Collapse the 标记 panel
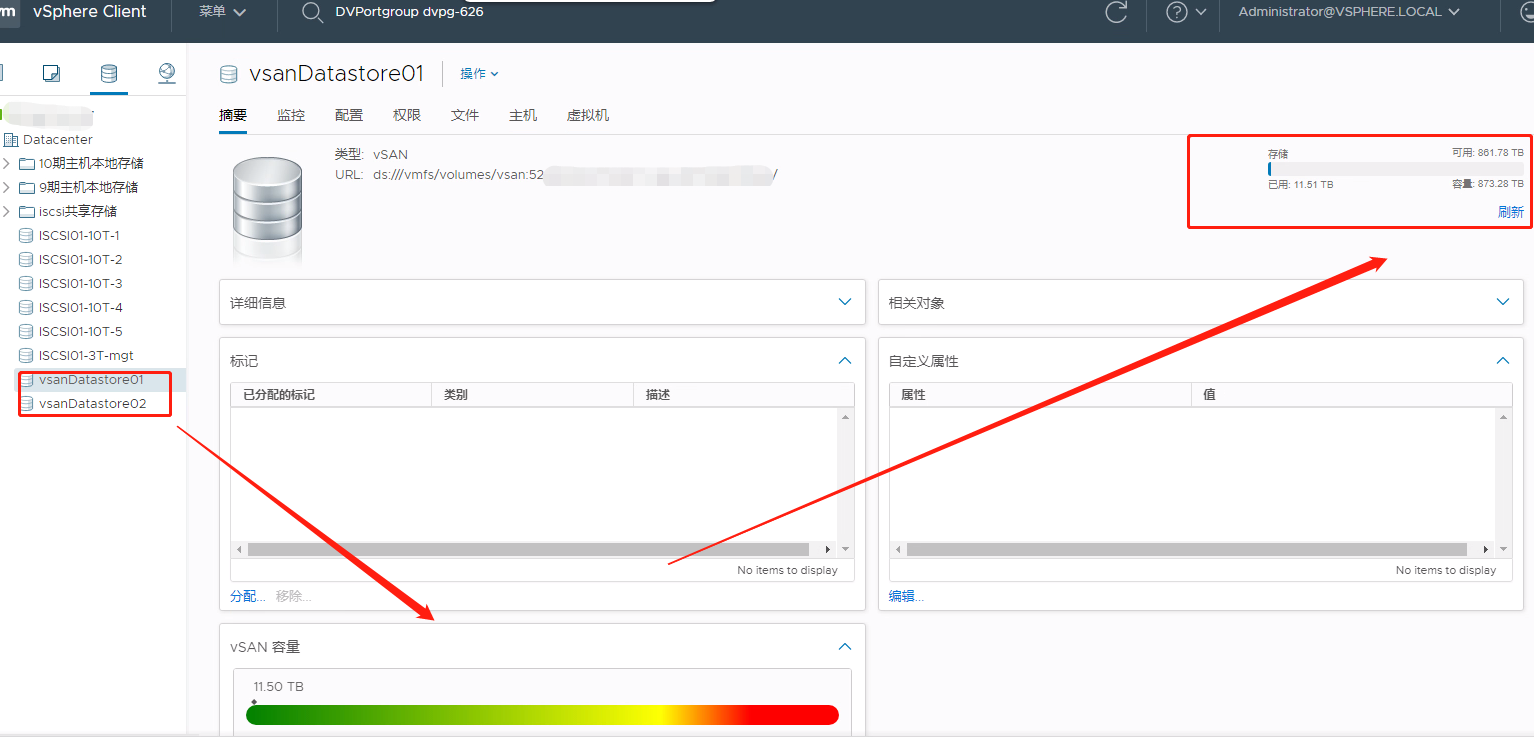1534x746 pixels. [x=844, y=360]
